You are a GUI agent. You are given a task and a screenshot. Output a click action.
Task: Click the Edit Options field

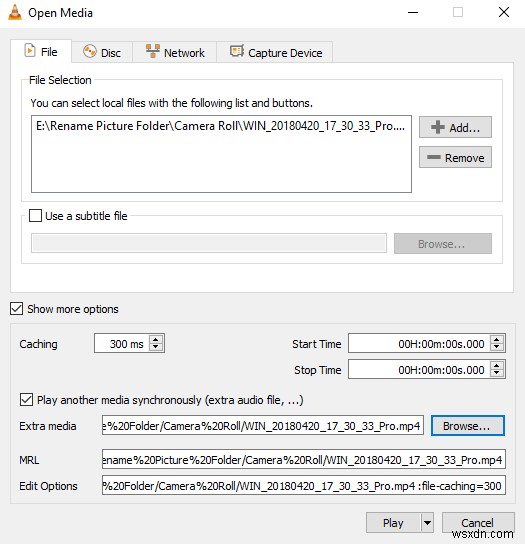pos(304,485)
